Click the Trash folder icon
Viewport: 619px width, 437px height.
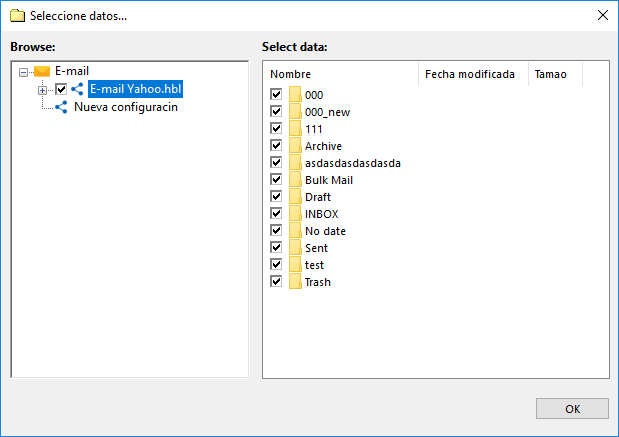(295, 282)
